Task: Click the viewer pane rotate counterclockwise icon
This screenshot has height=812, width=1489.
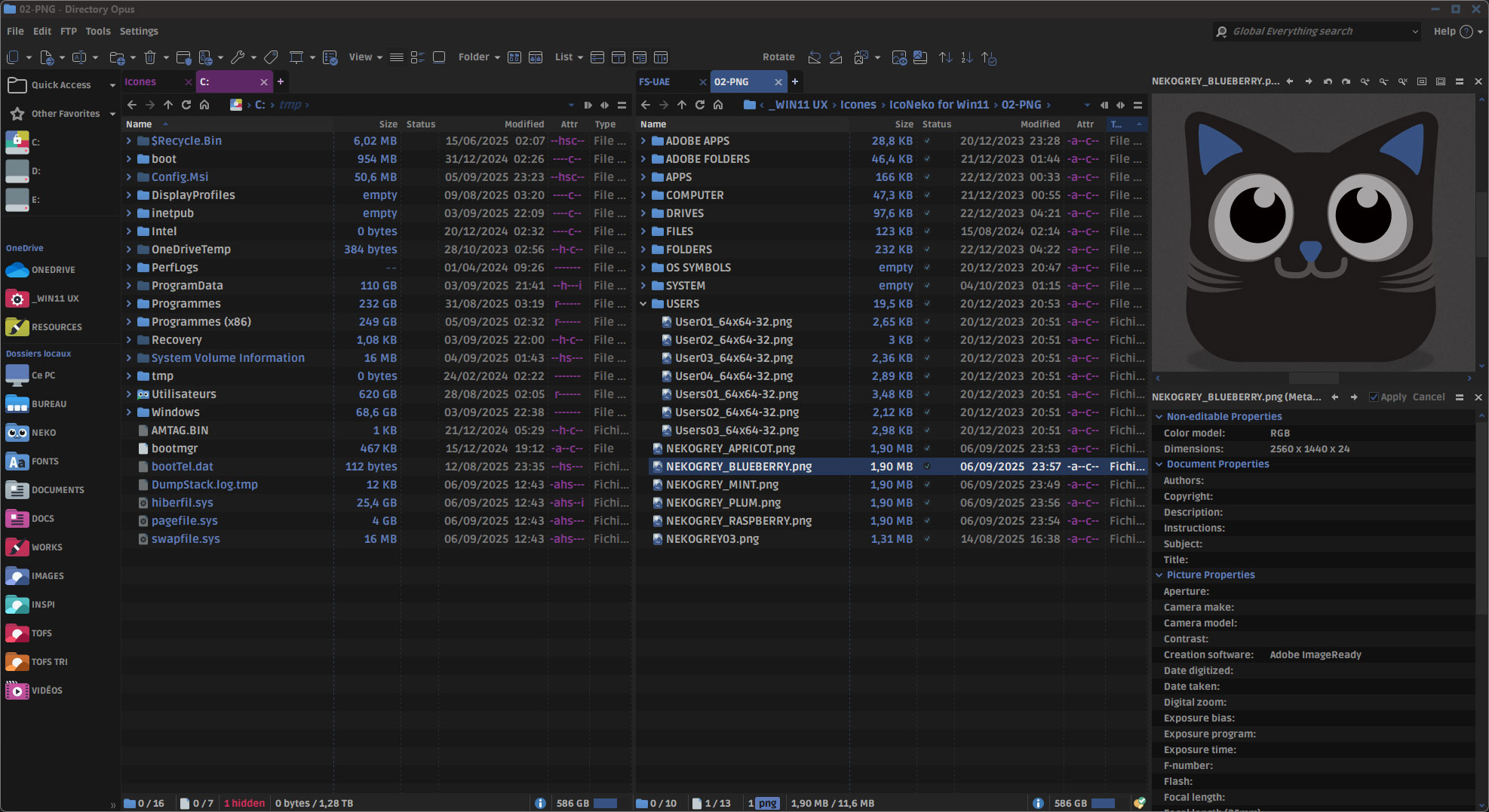Action: coord(1328,81)
